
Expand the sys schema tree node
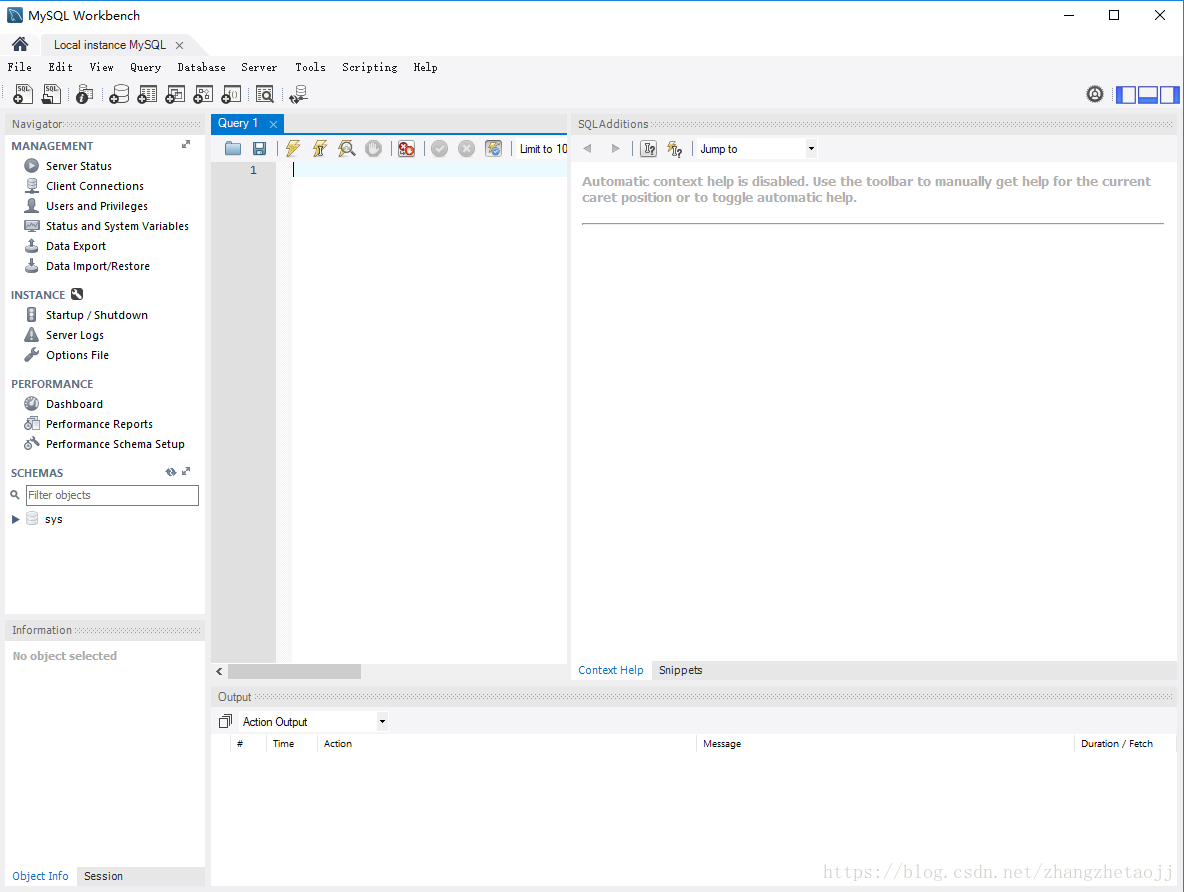pyautogui.click(x=15, y=520)
